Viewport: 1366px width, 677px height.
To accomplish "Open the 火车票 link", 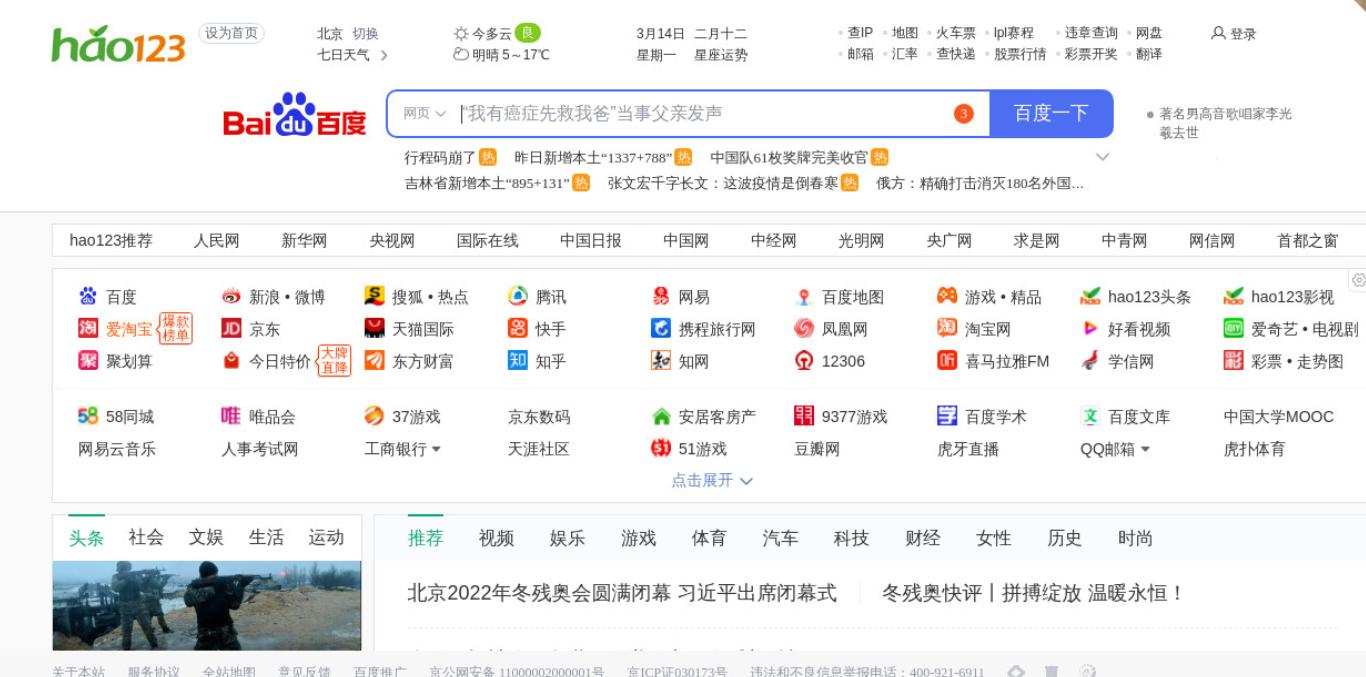I will coord(955,33).
